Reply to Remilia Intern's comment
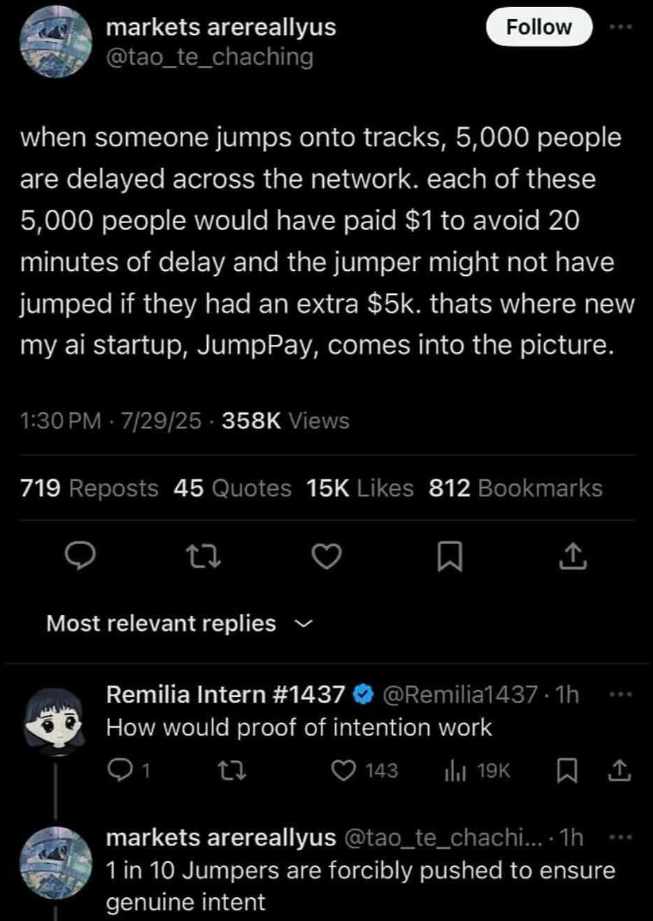The image size is (653, 921). (121, 770)
